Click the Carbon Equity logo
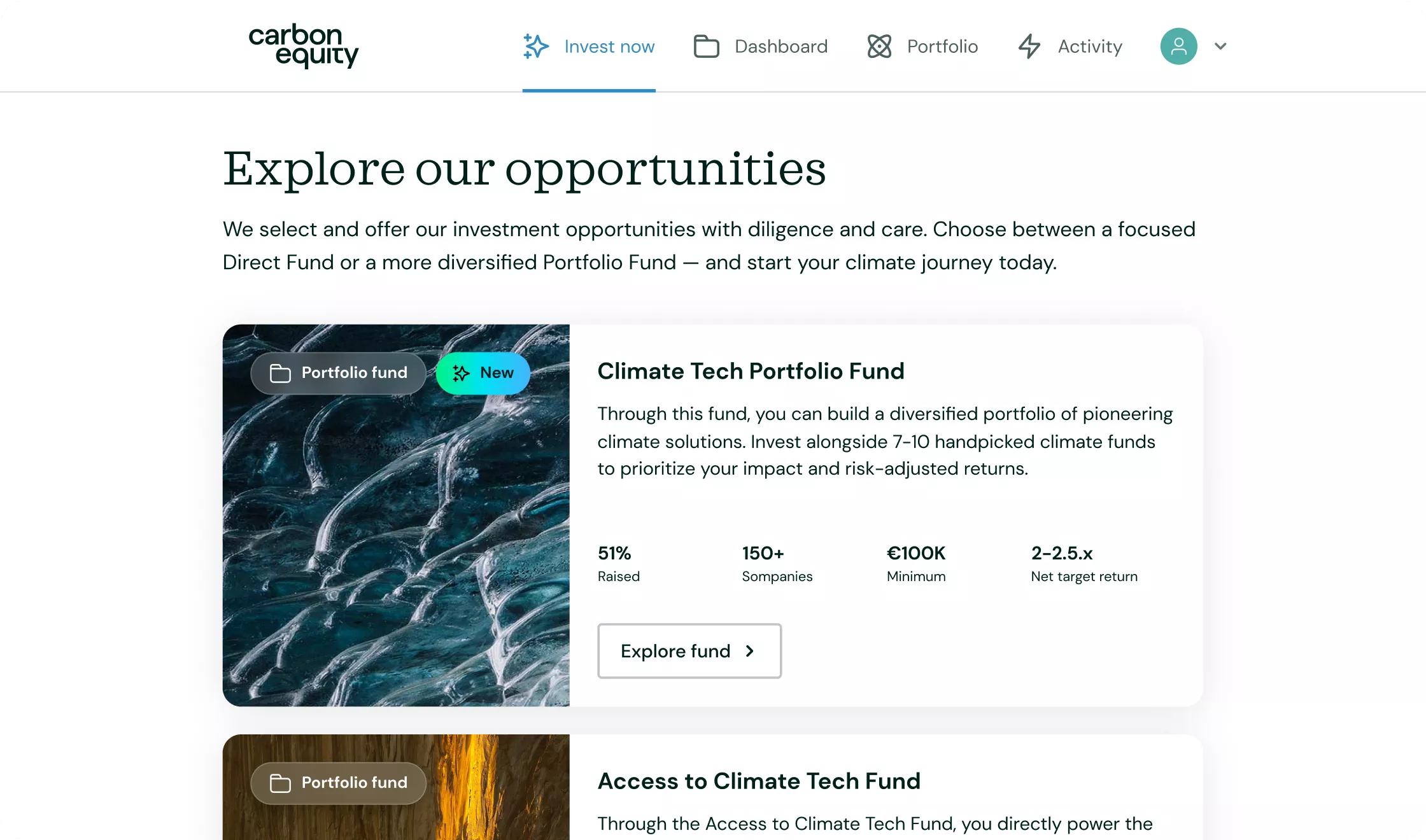1426x840 pixels. [x=304, y=46]
